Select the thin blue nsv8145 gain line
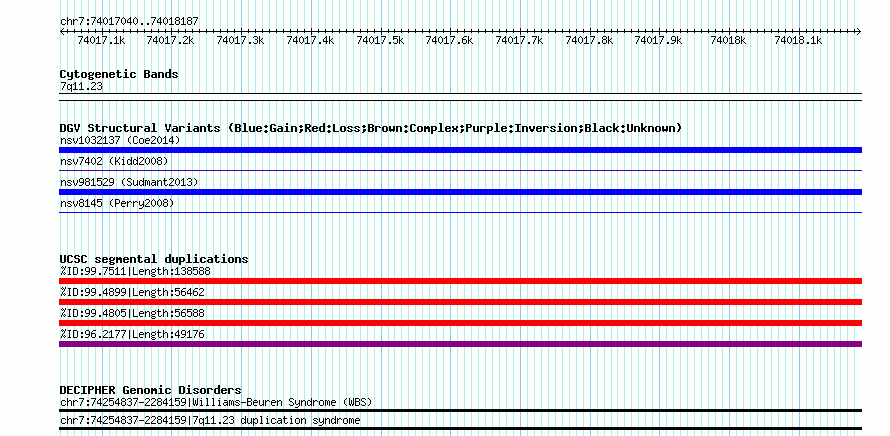The width and height of the screenshot is (890, 436). click(460, 212)
